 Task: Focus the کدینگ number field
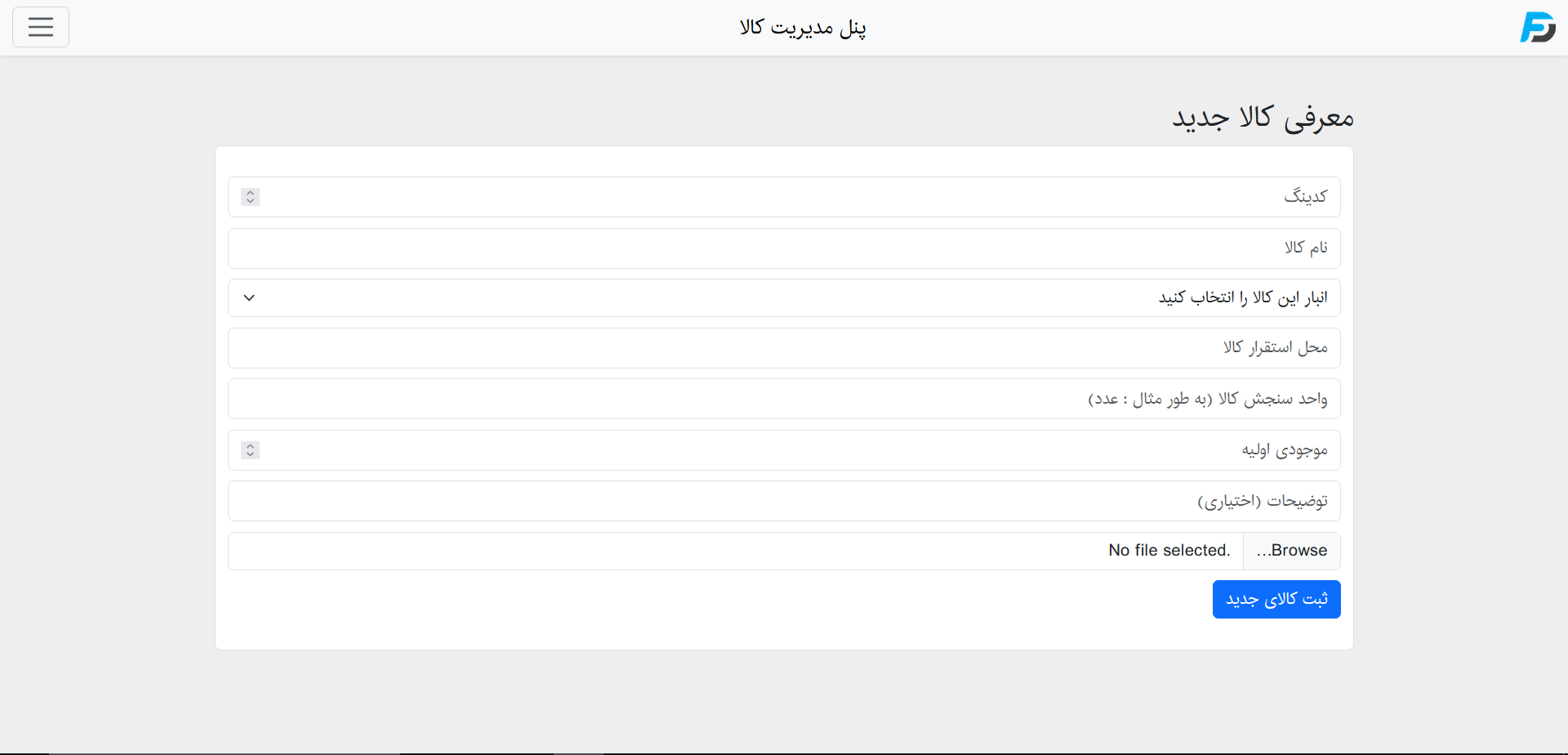[x=784, y=197]
